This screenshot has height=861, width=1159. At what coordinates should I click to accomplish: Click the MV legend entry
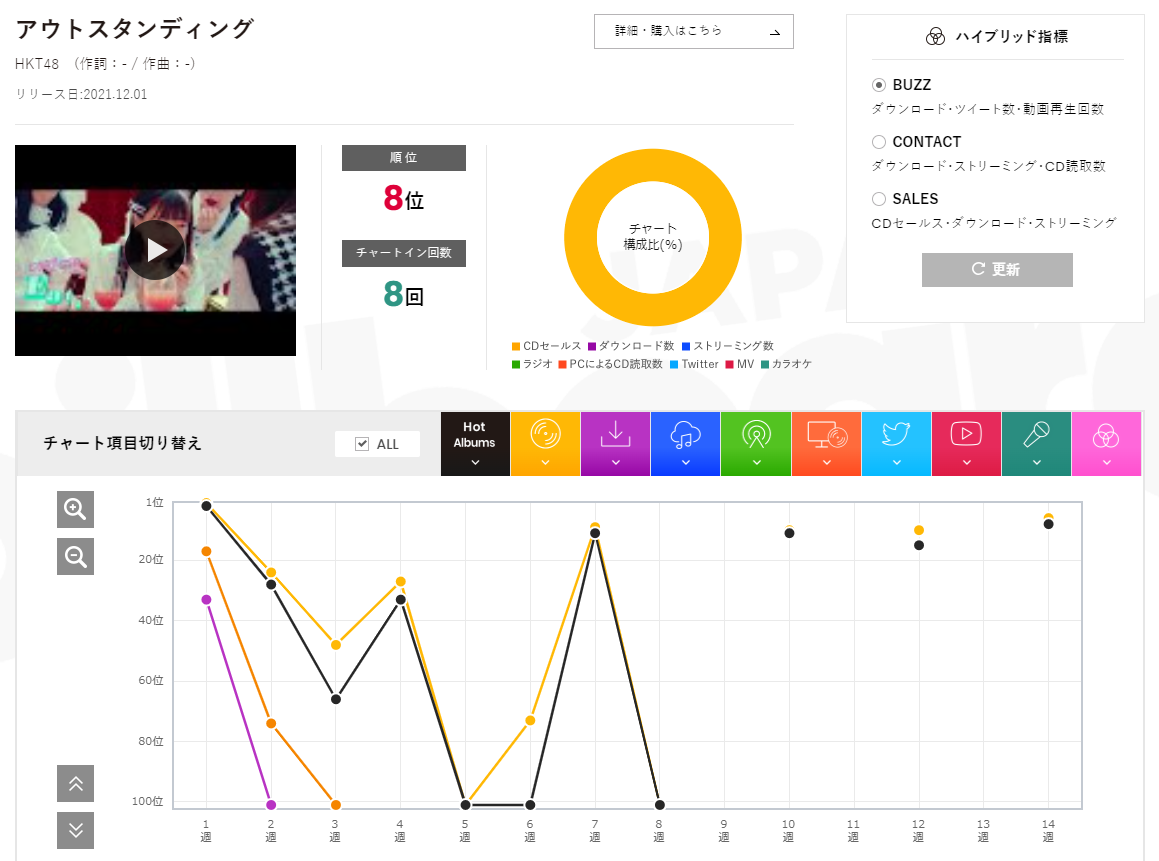pos(740,364)
